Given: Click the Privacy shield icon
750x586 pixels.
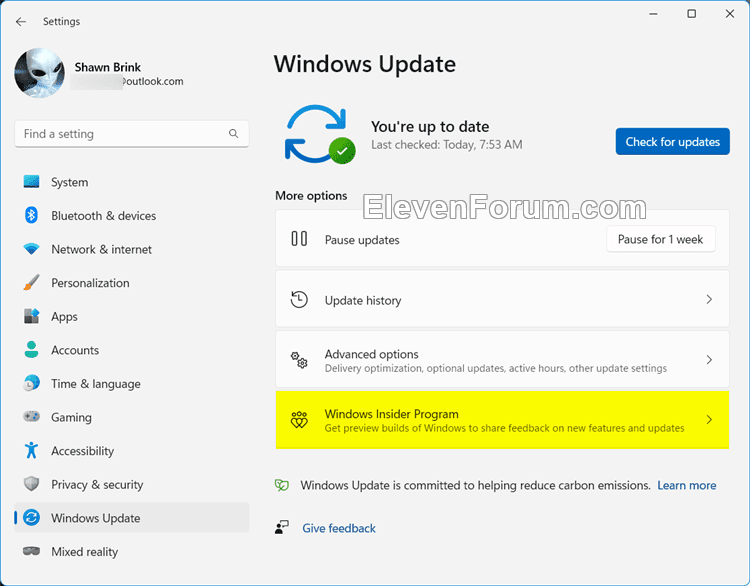Looking at the screenshot, I should coord(32,484).
